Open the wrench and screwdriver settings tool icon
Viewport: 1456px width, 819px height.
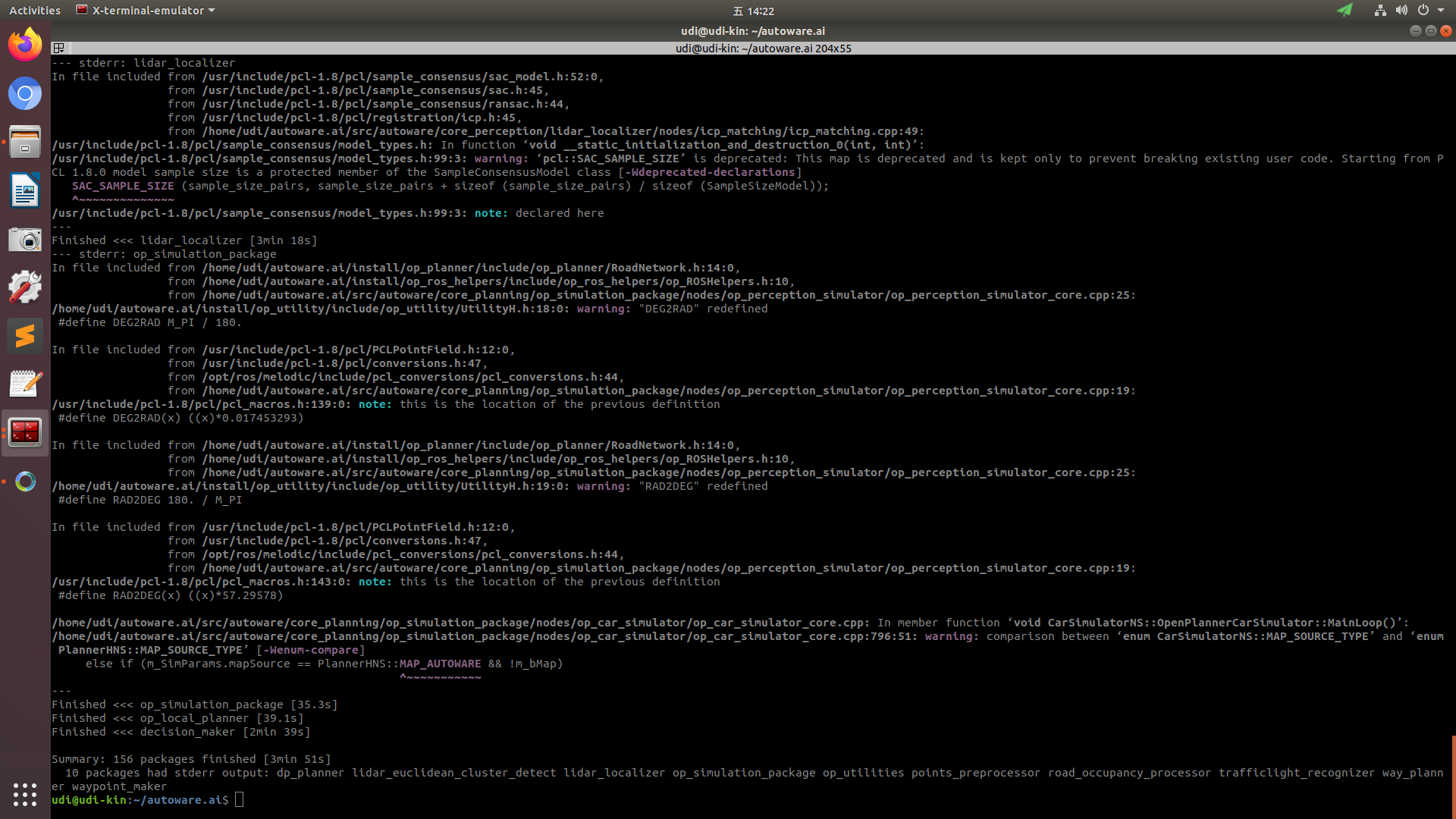25,287
